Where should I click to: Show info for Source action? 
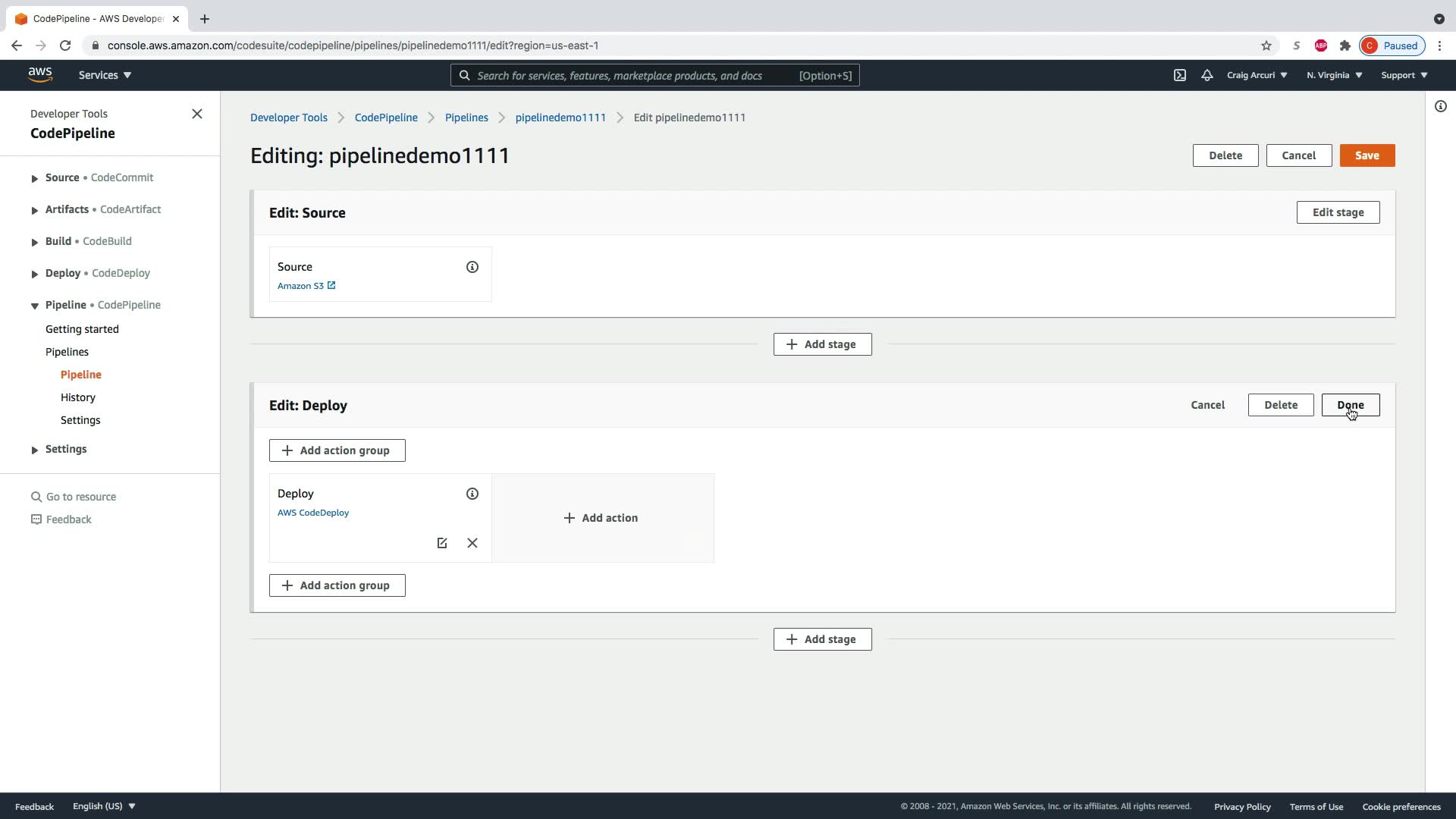(x=472, y=267)
